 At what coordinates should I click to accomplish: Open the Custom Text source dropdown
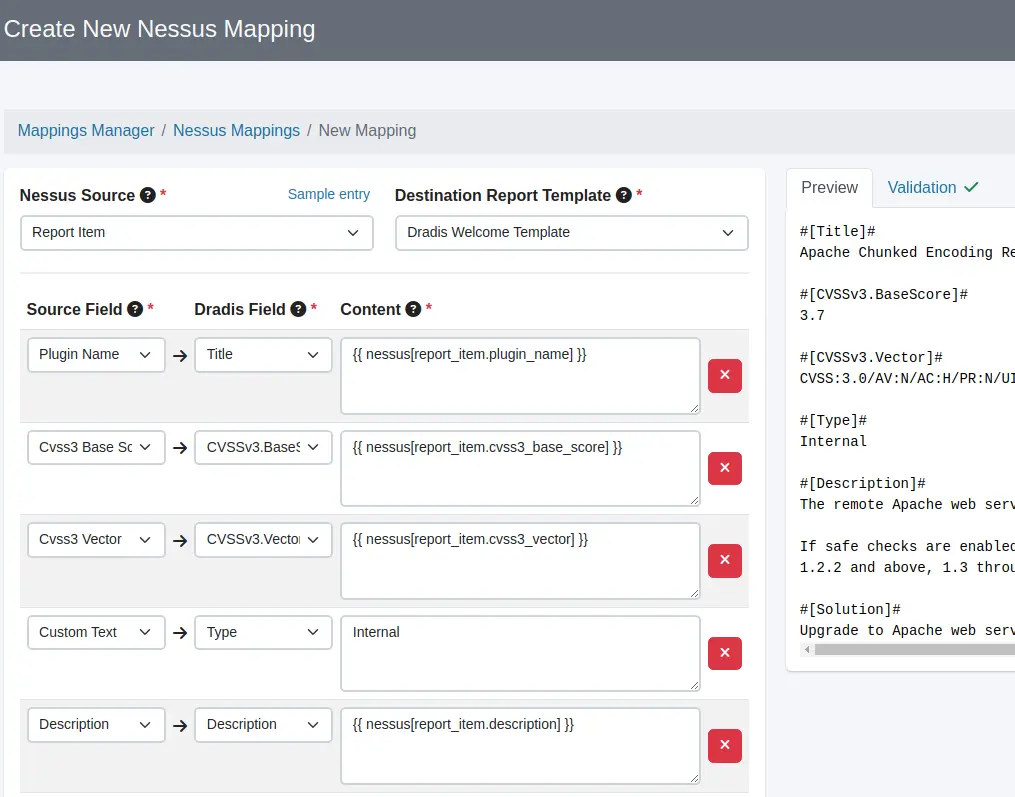[96, 633]
